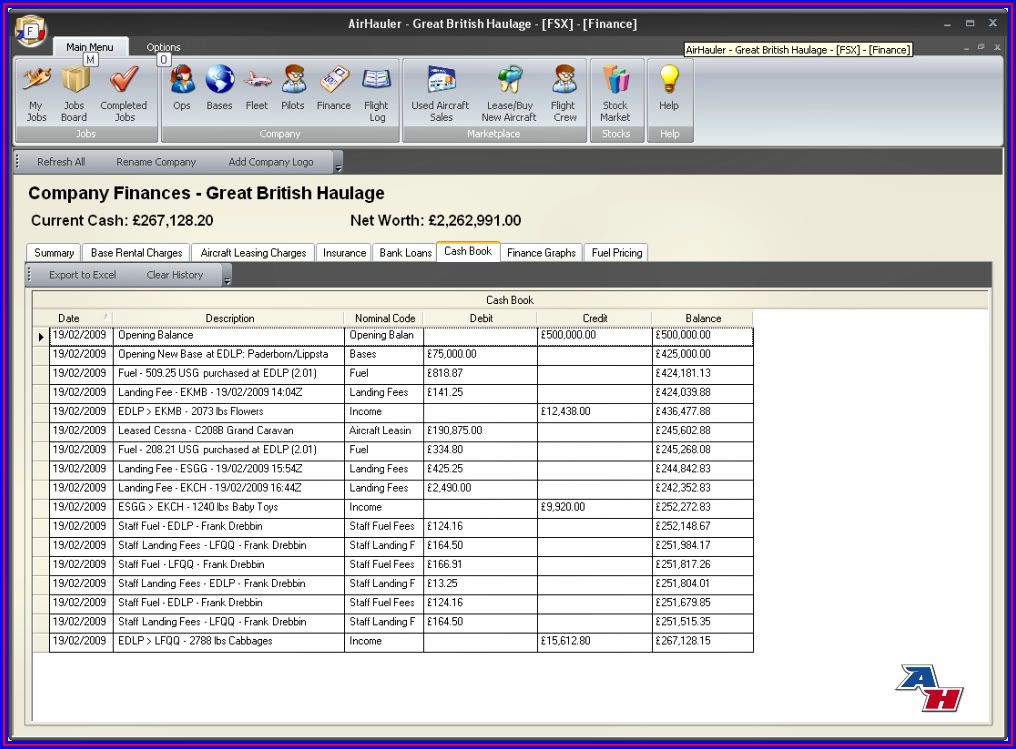
Task: Select the £500,000.00 credit cell
Action: coord(595,336)
